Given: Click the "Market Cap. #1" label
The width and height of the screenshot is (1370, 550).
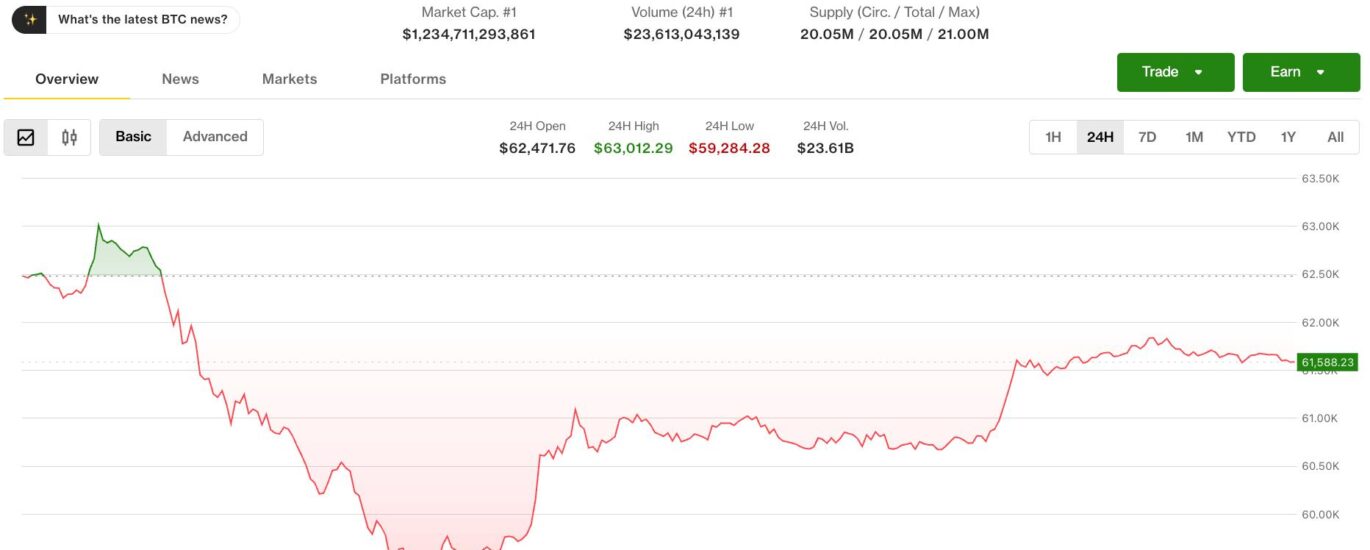Looking at the screenshot, I should click(469, 13).
